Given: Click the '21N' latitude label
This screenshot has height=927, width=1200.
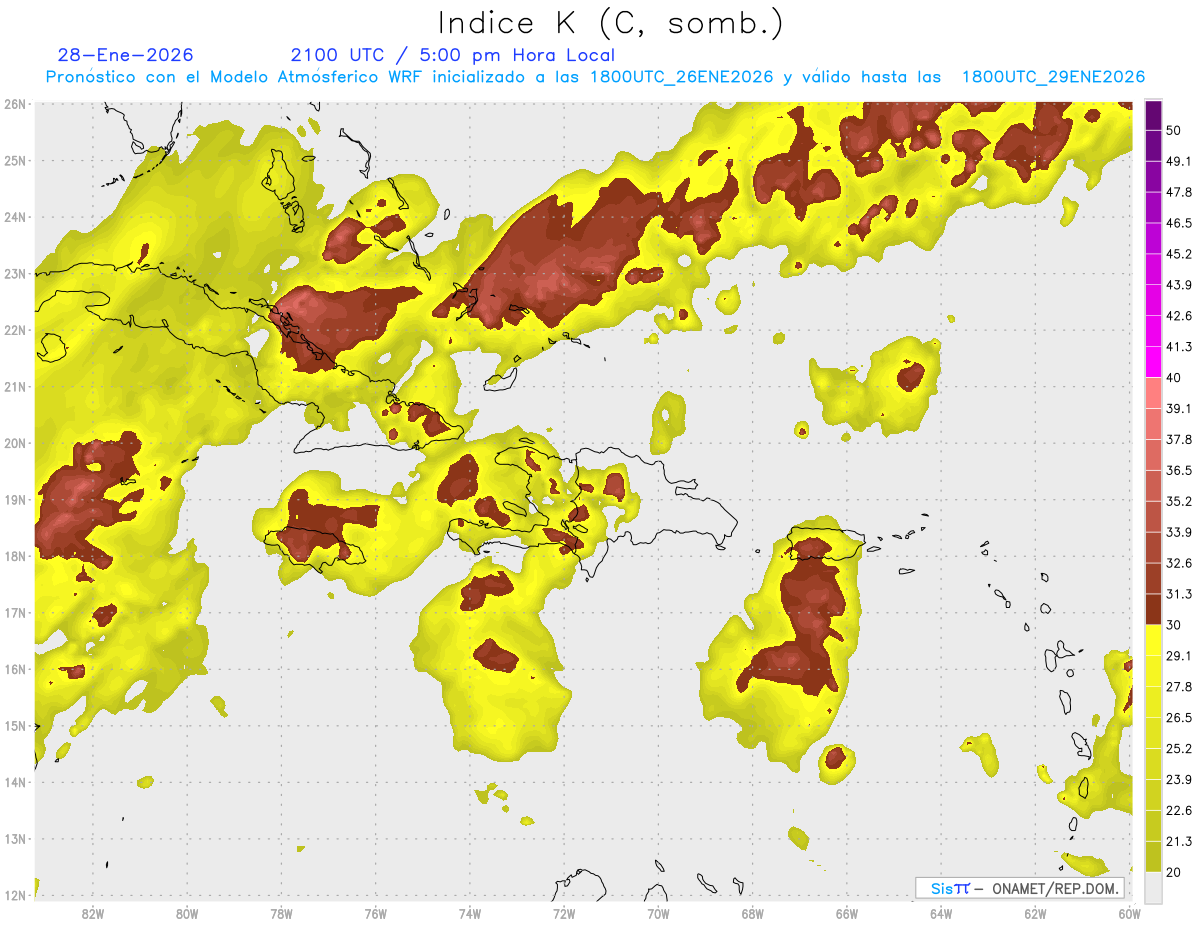Looking at the screenshot, I should (15, 387).
